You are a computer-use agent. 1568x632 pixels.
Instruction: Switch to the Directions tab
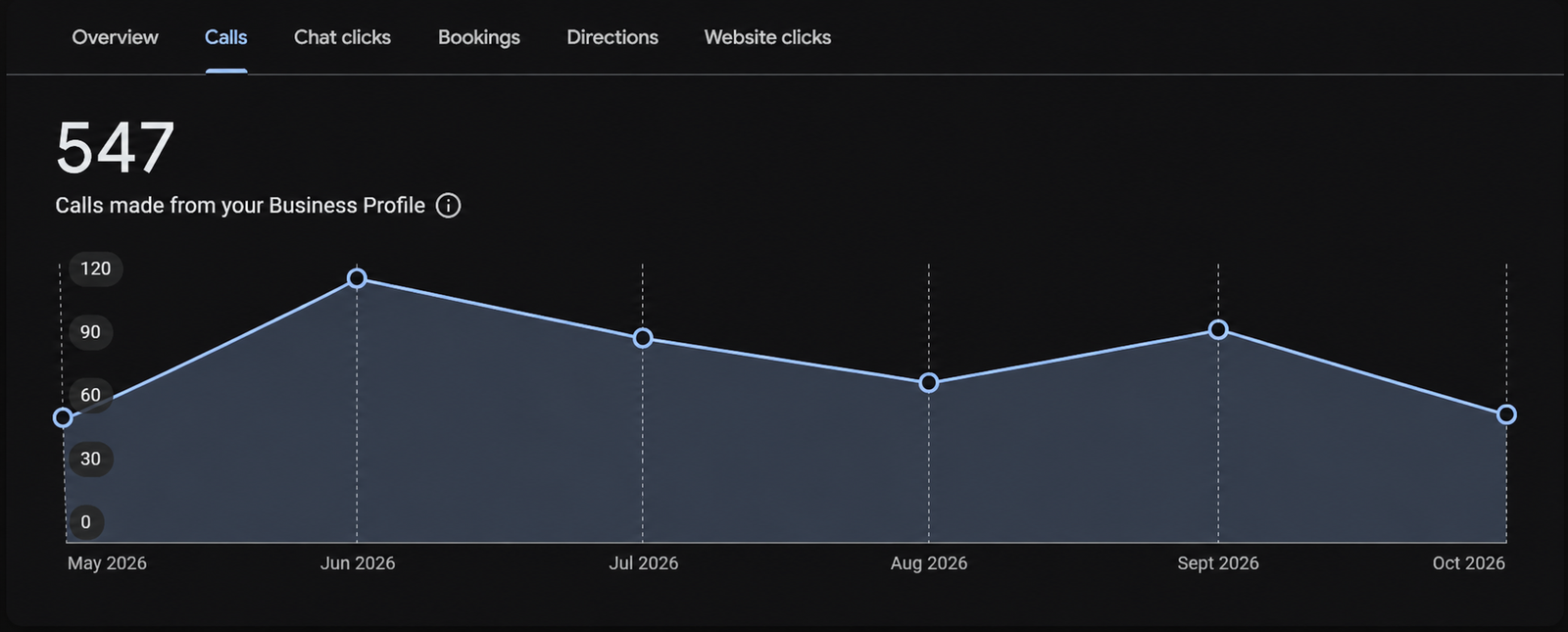coord(612,37)
